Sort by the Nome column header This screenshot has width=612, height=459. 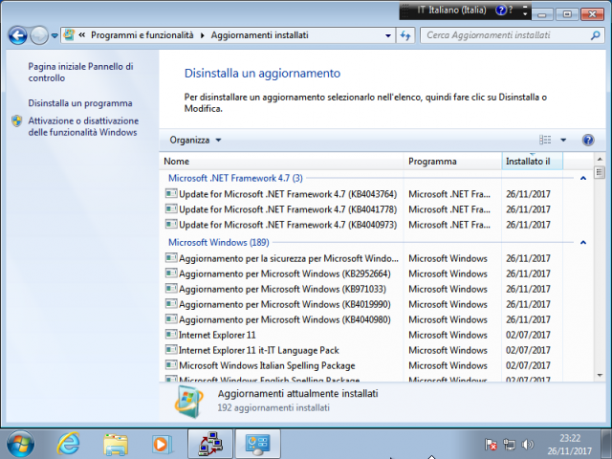point(281,161)
